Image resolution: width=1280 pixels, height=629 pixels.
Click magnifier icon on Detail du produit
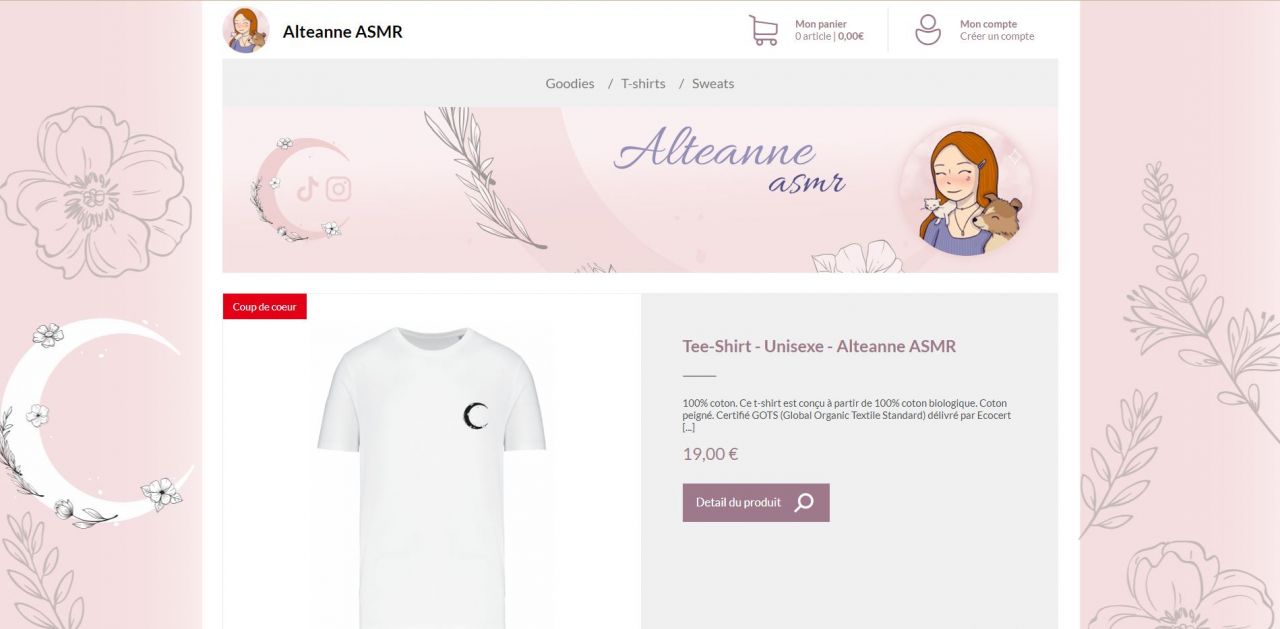coord(804,503)
